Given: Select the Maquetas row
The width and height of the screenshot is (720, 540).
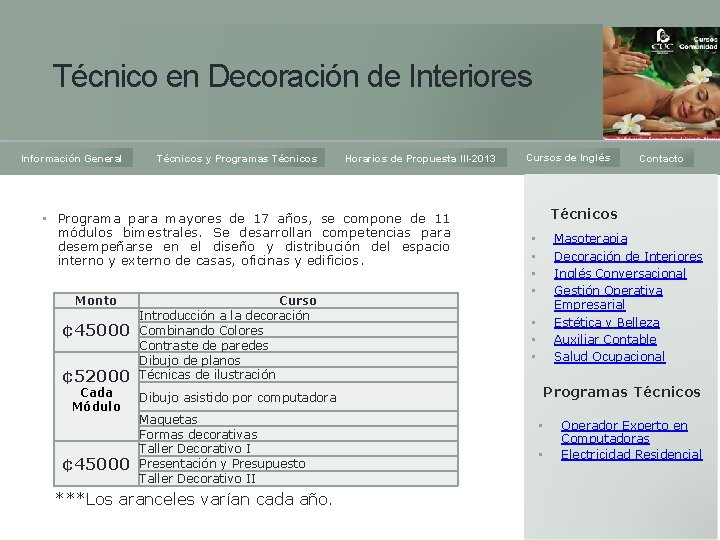Looking at the screenshot, I should pos(298,419).
